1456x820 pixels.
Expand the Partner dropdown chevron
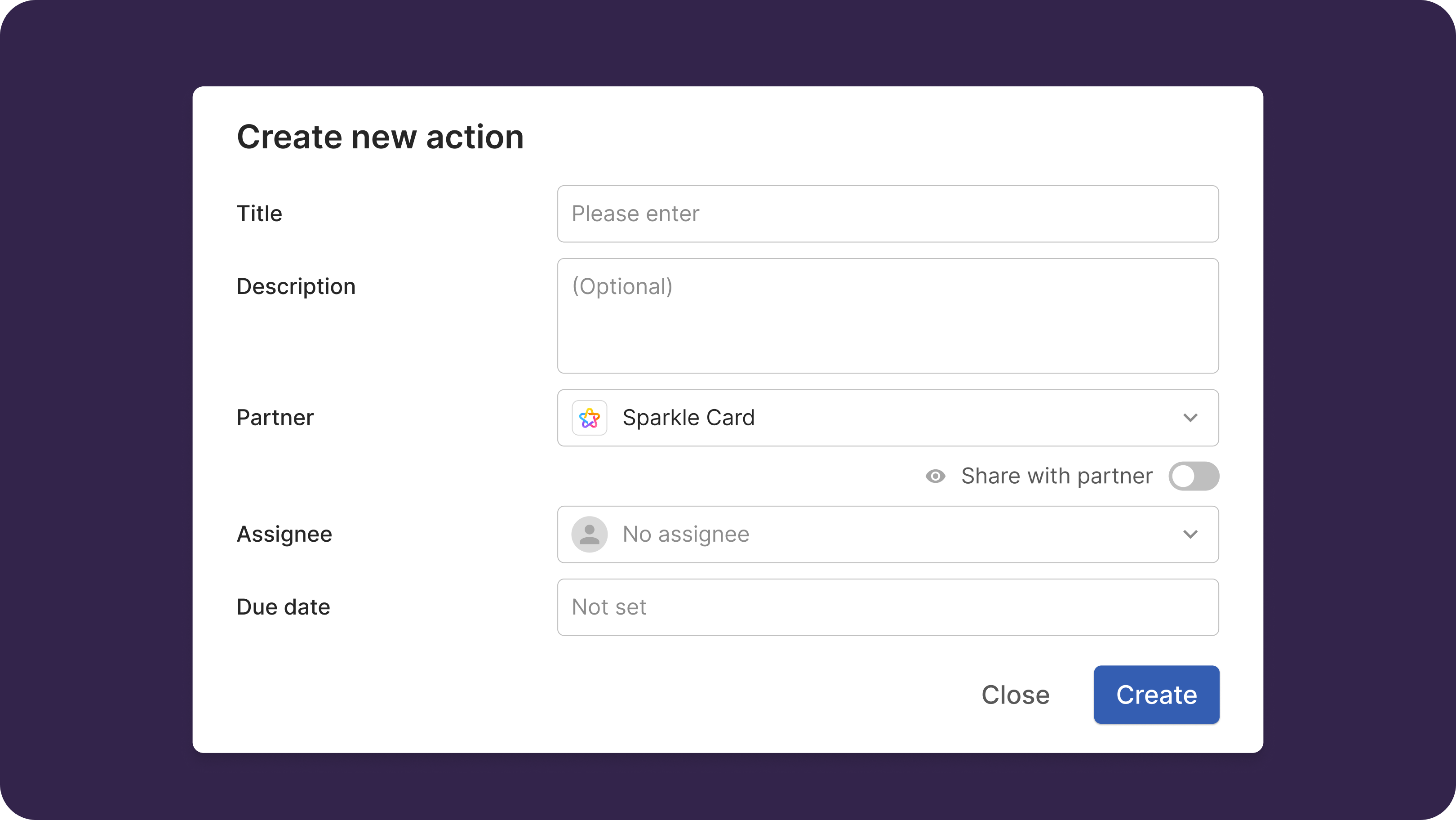pos(1190,418)
